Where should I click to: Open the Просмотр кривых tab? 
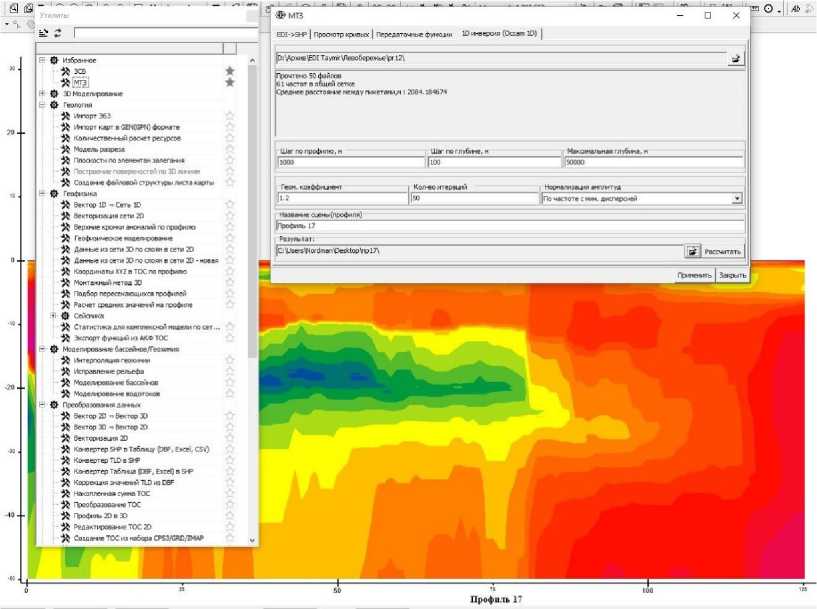[342, 34]
